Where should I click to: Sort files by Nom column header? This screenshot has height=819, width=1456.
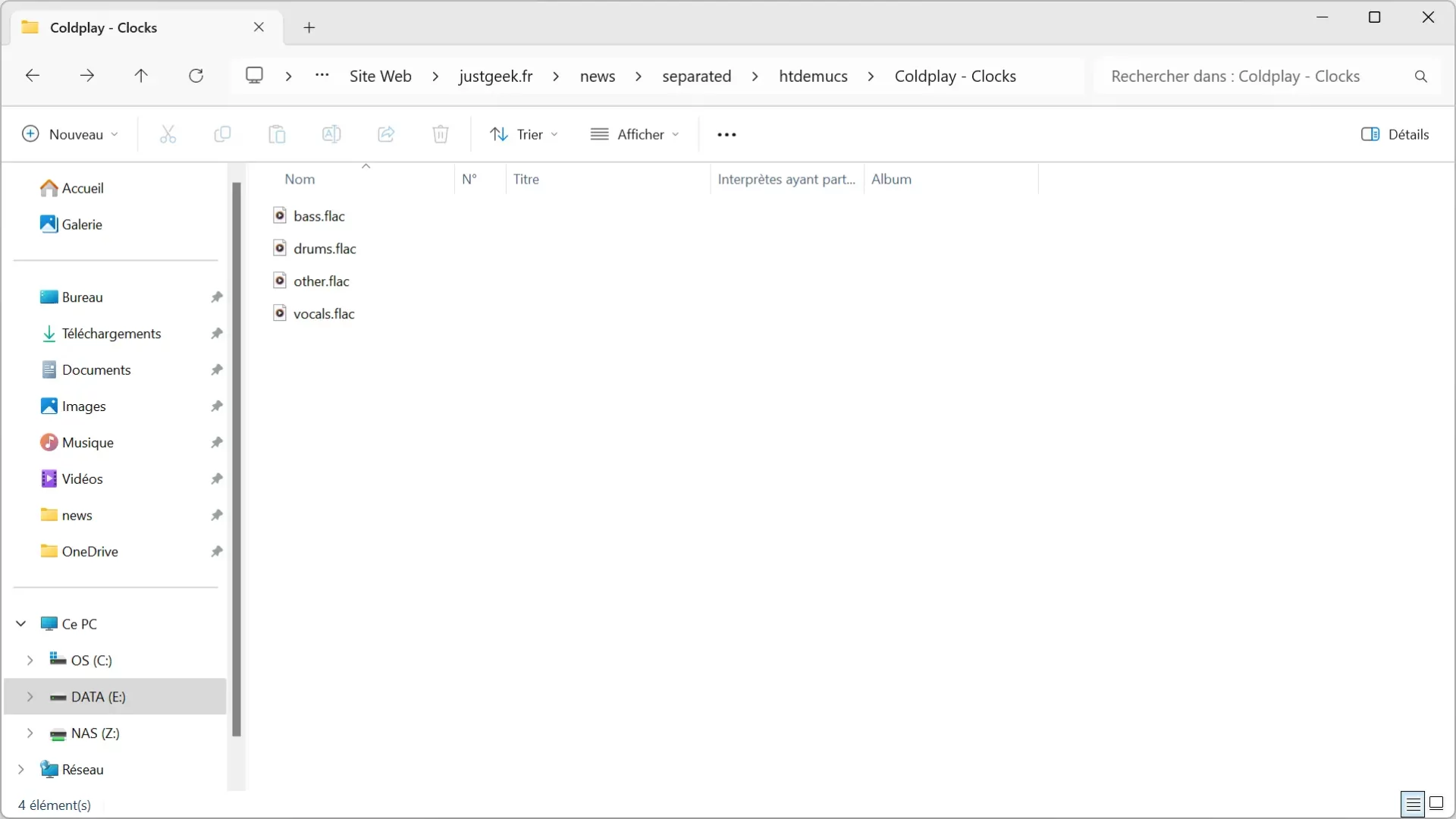click(300, 180)
